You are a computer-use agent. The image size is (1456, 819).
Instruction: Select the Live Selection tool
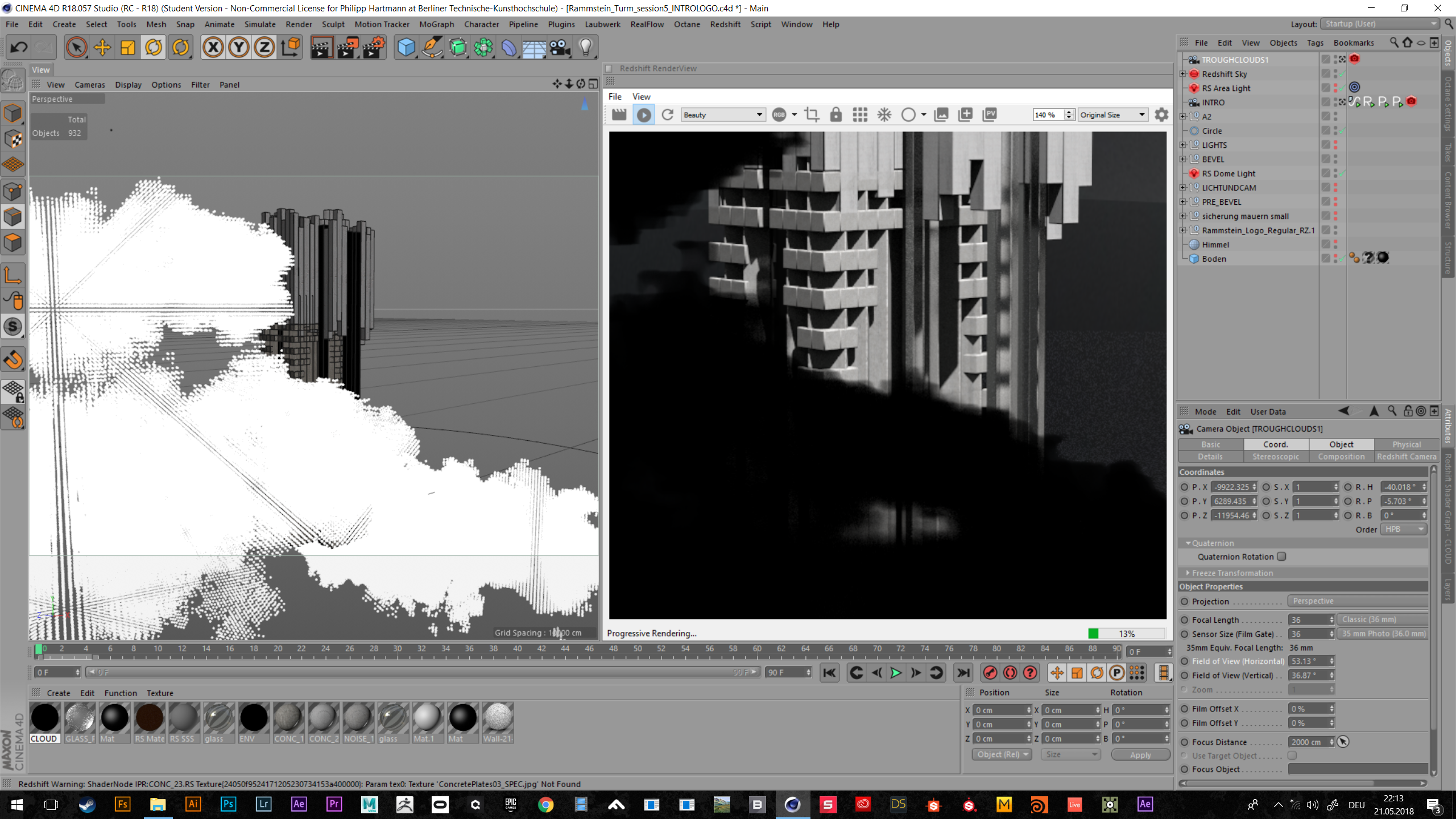point(76,48)
